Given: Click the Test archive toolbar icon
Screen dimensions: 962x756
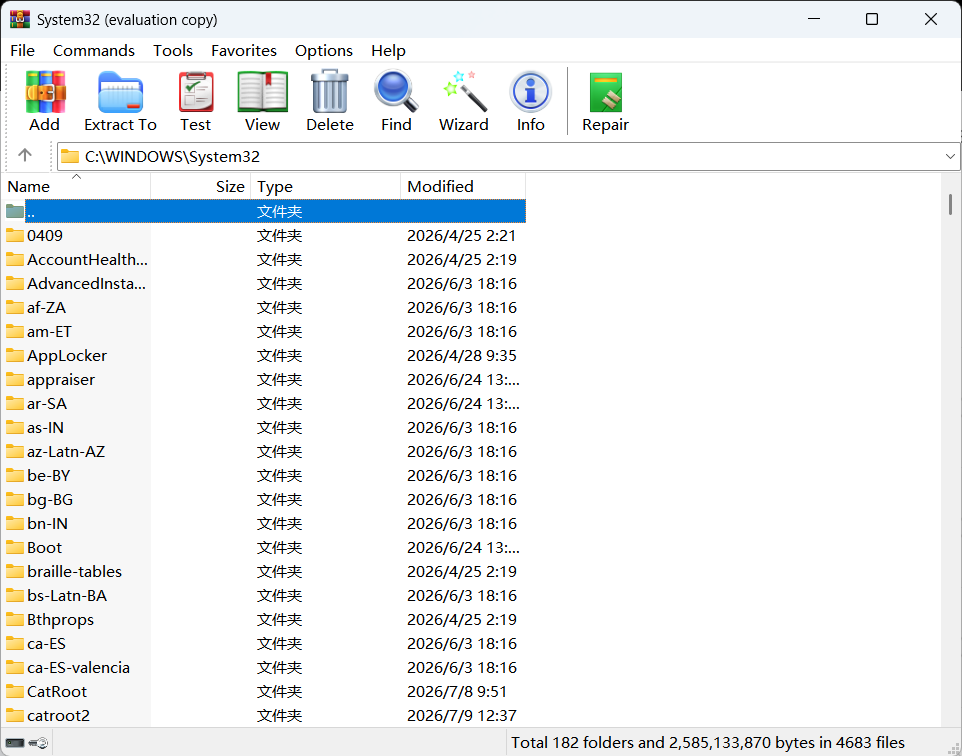Looking at the screenshot, I should 196,92.
